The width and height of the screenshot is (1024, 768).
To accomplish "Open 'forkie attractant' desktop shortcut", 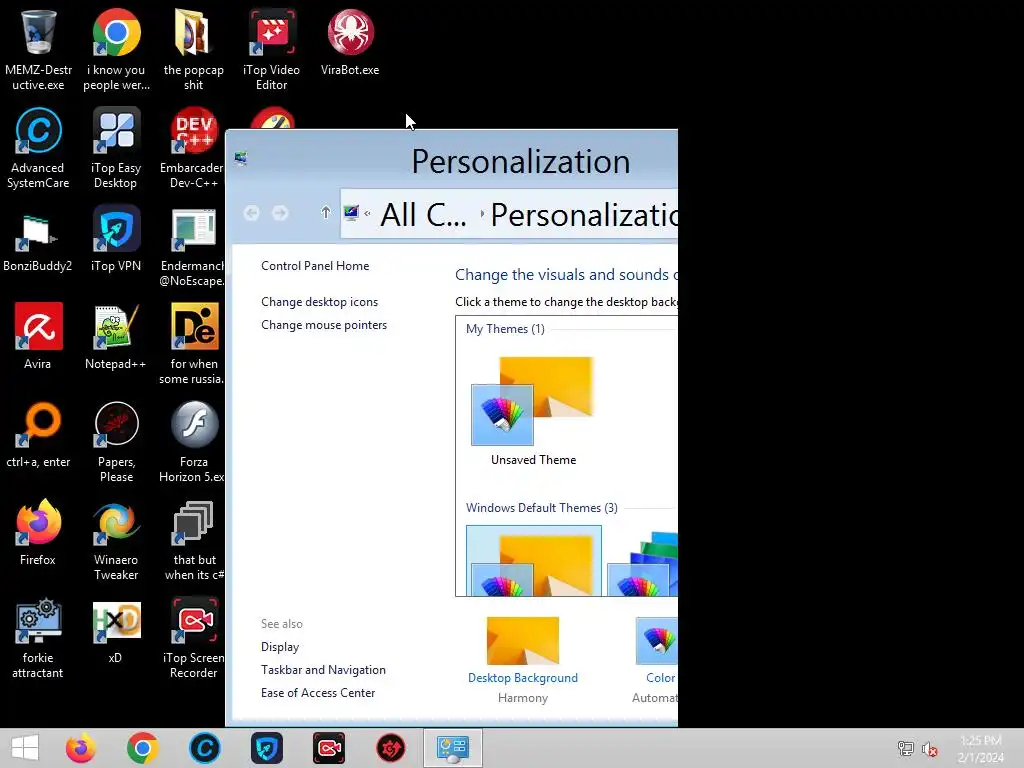I will 38,638.
